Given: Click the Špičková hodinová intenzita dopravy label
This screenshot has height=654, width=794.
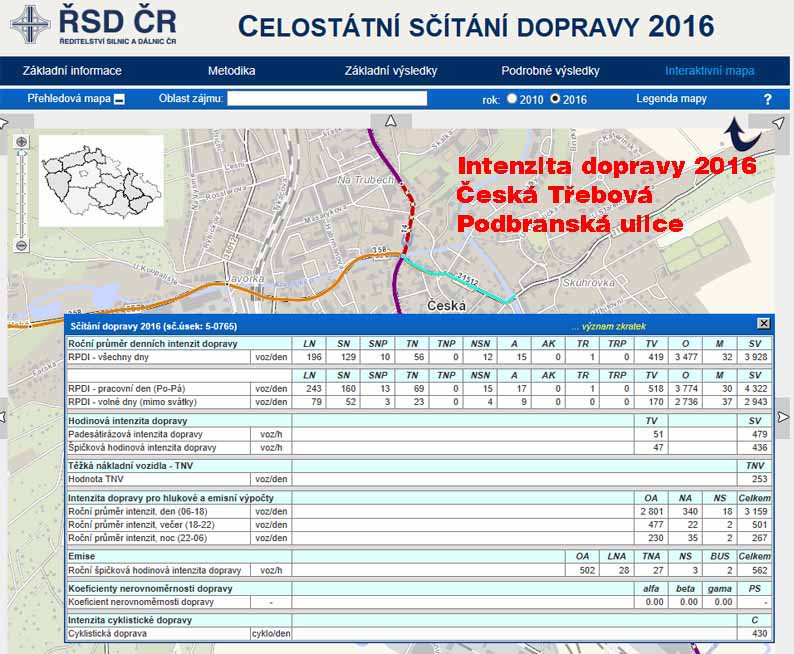Looking at the screenshot, I should point(142,447).
